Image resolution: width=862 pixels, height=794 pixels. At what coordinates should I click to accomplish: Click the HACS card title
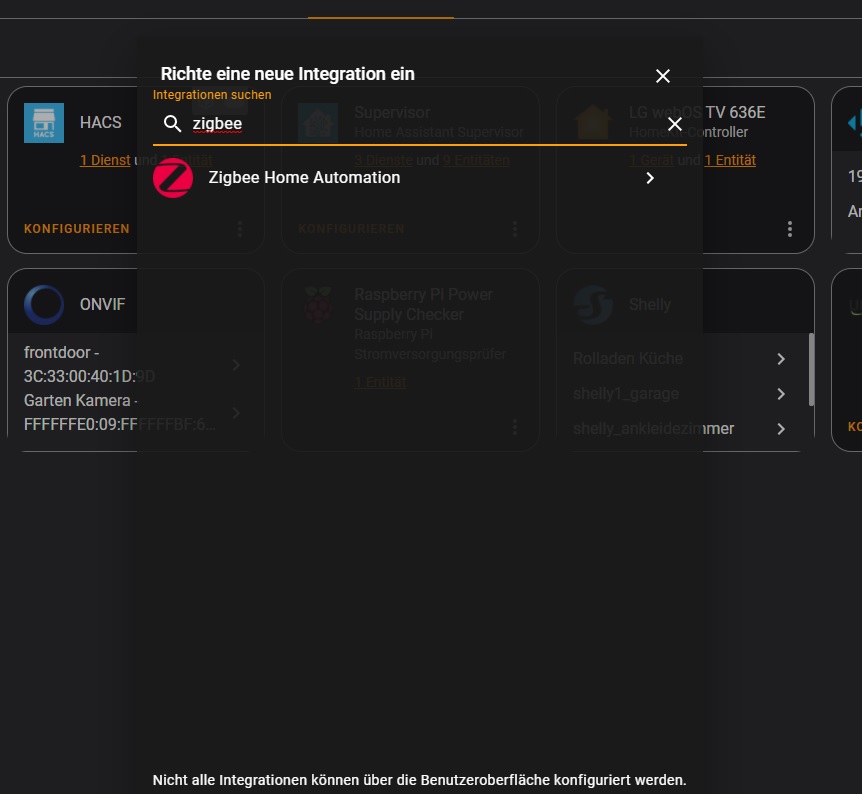pos(101,123)
